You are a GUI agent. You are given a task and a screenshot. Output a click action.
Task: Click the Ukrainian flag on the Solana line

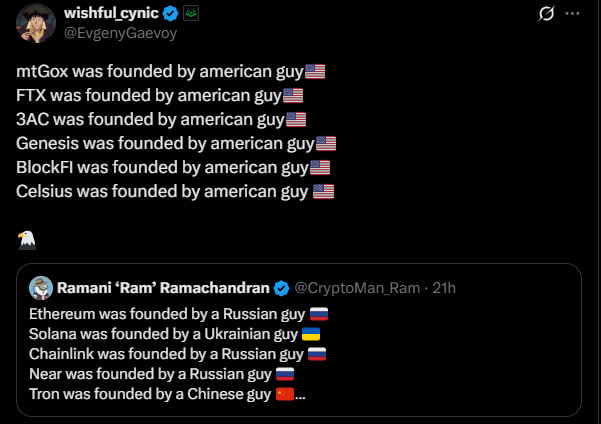[311, 333]
